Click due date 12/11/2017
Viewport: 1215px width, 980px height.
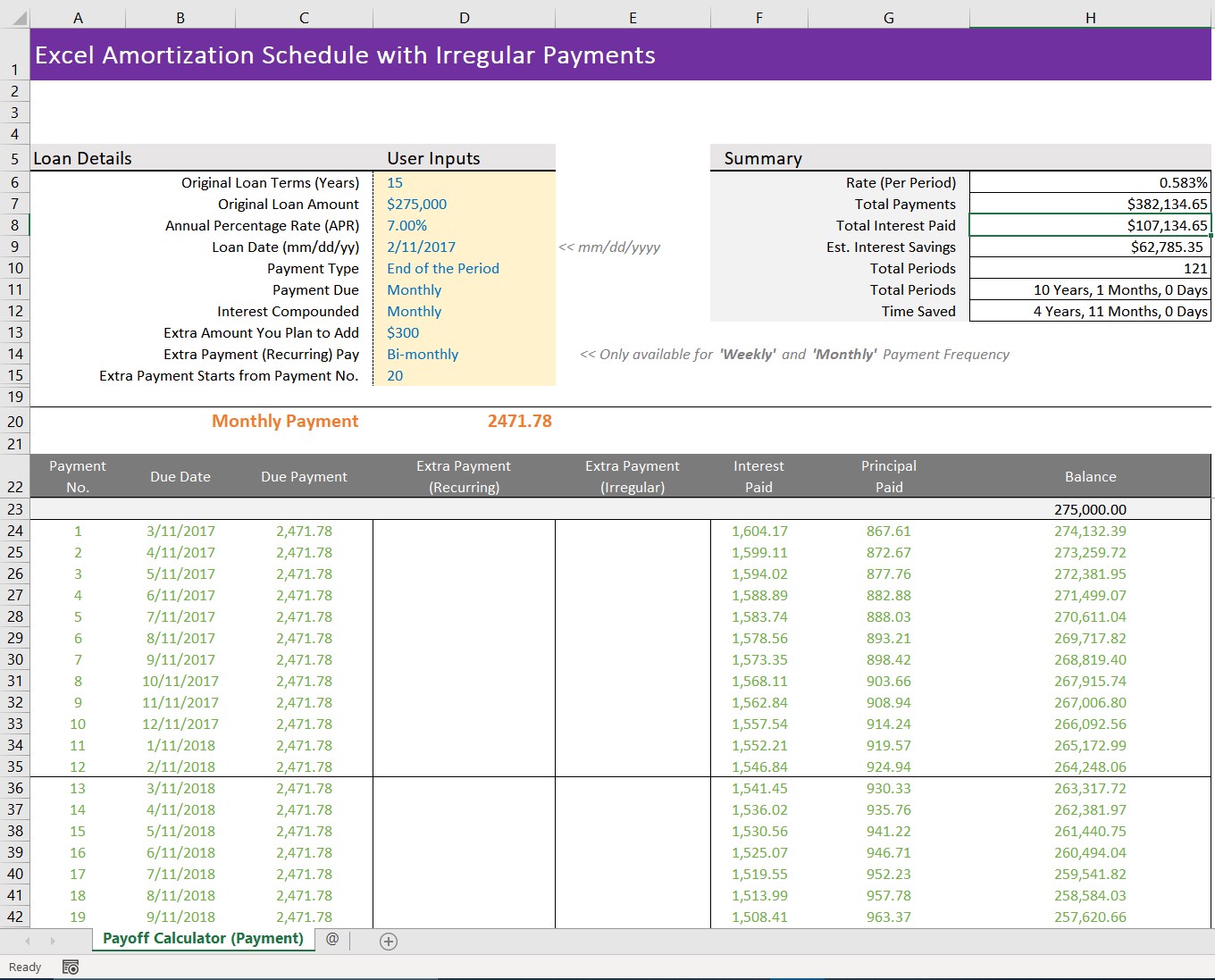click(x=180, y=724)
